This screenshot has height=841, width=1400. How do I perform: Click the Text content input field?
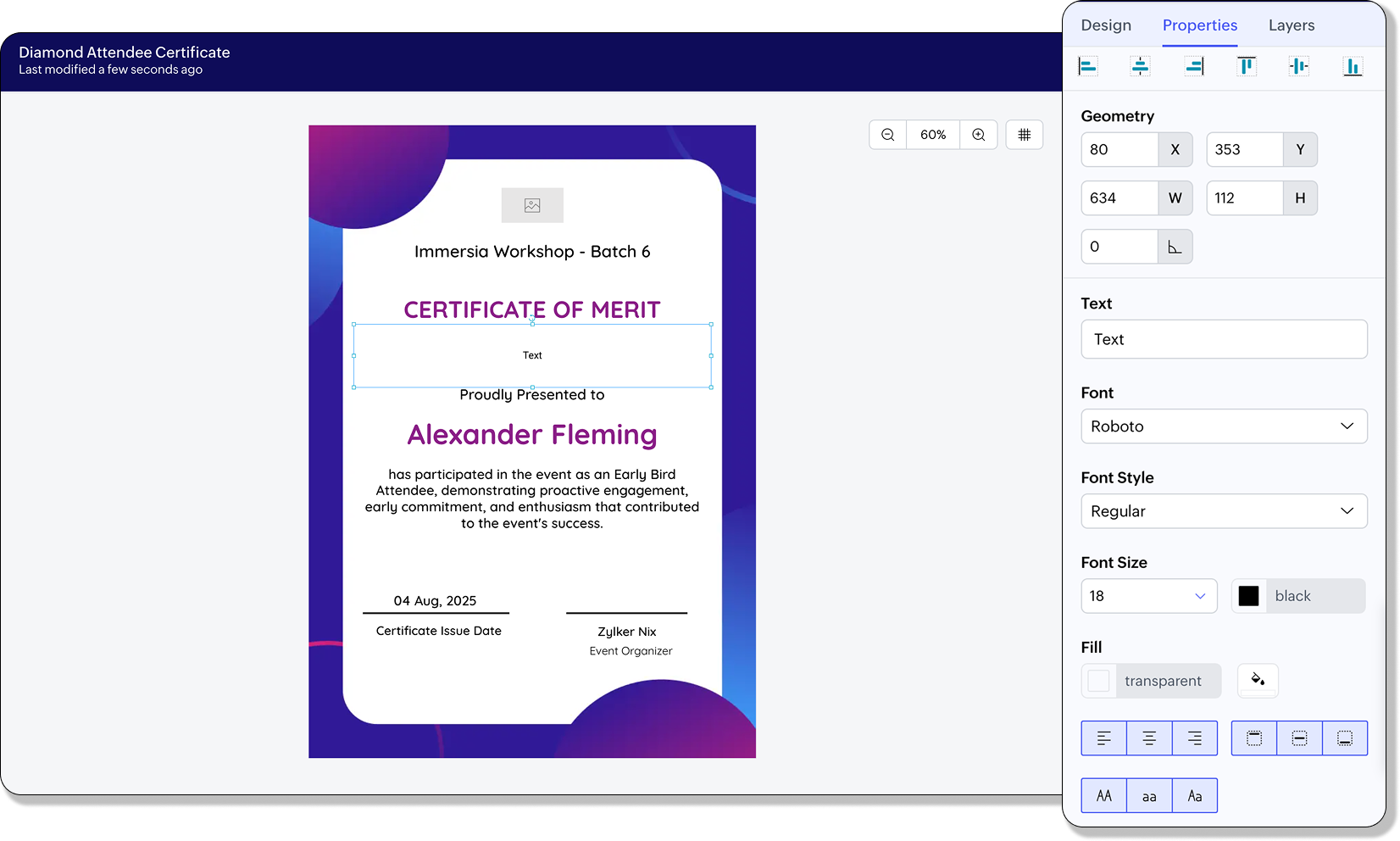point(1224,339)
